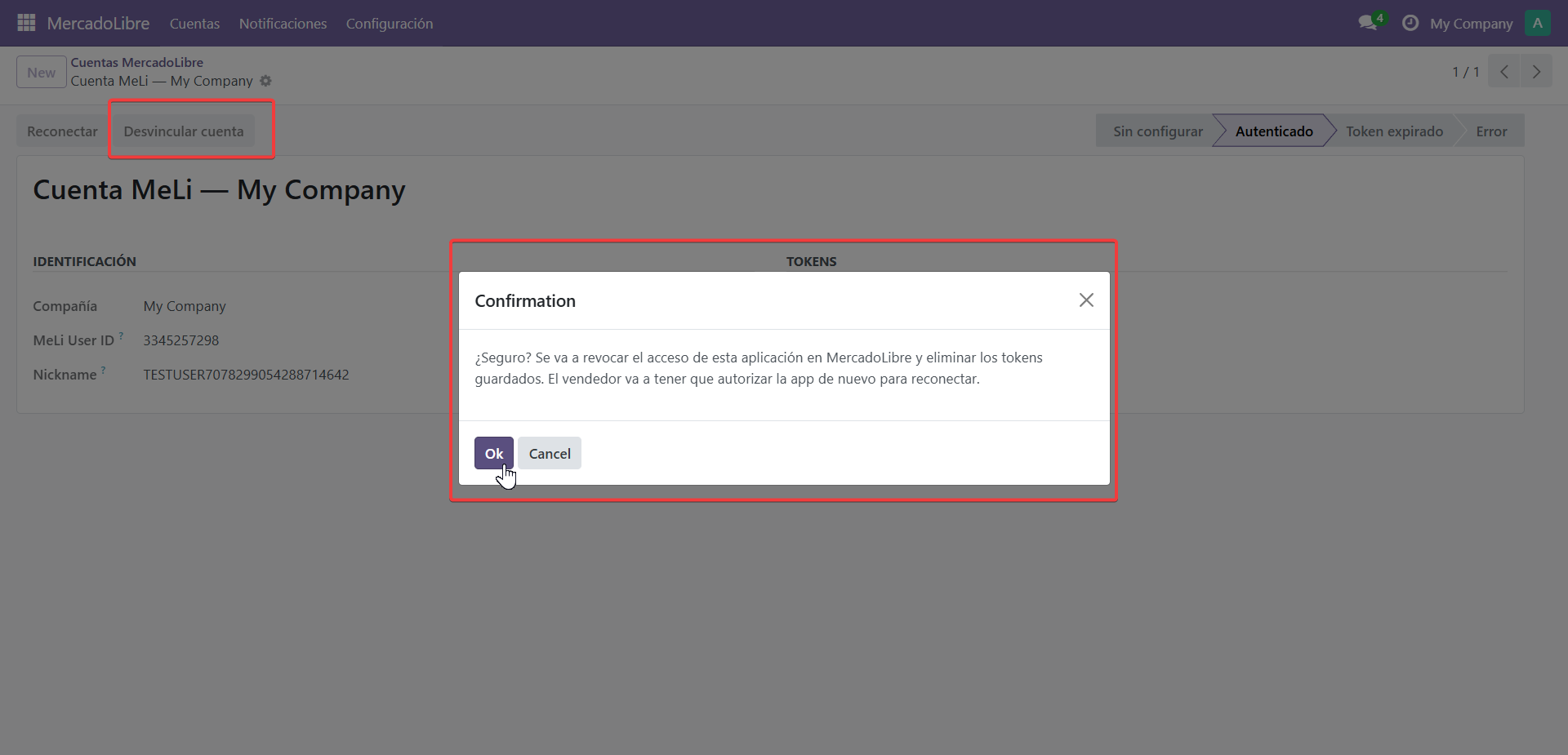Select the Autenticado status stage
This screenshot has width=1568, height=755.
click(x=1274, y=131)
